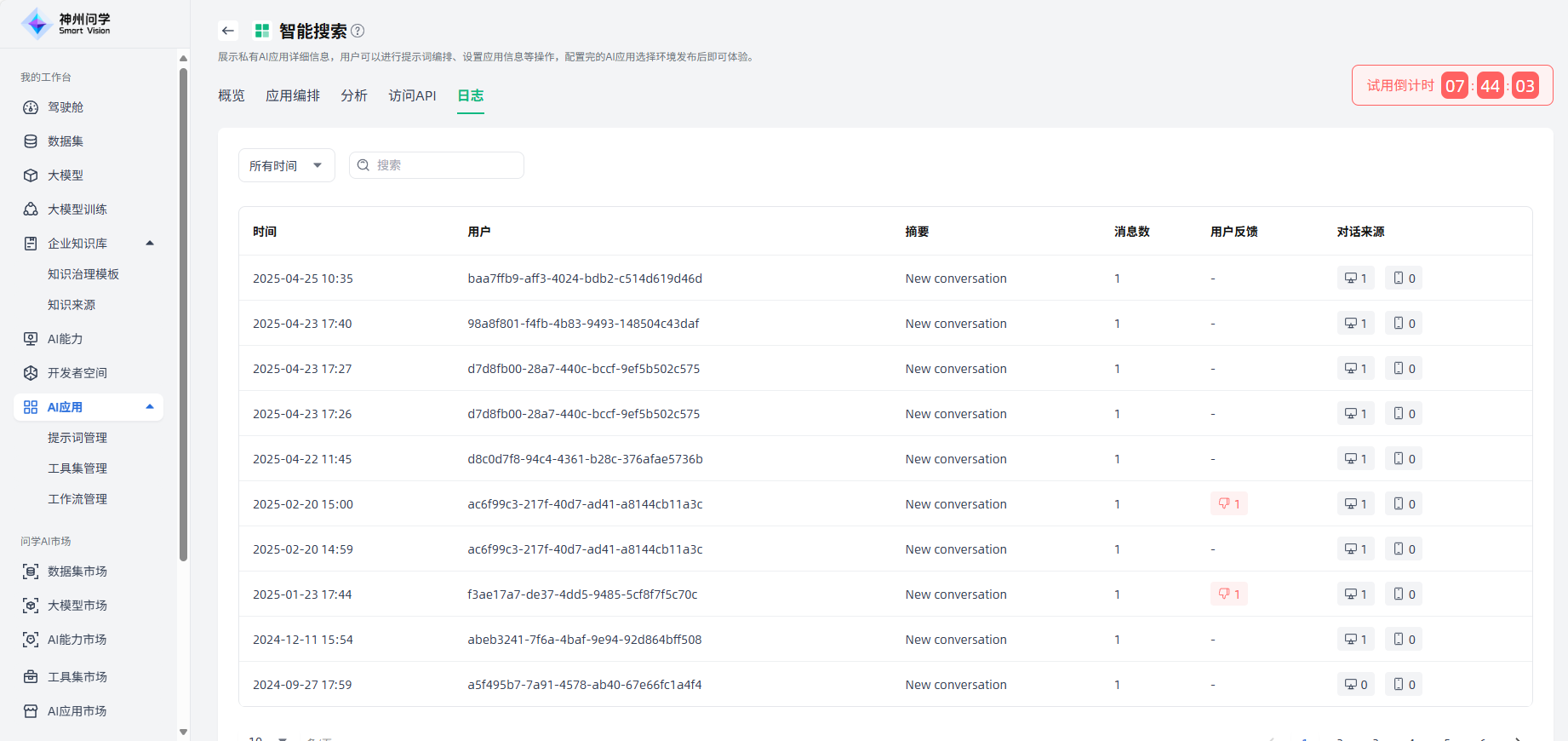
Task: Click the 时间 column header
Action: pos(265,232)
